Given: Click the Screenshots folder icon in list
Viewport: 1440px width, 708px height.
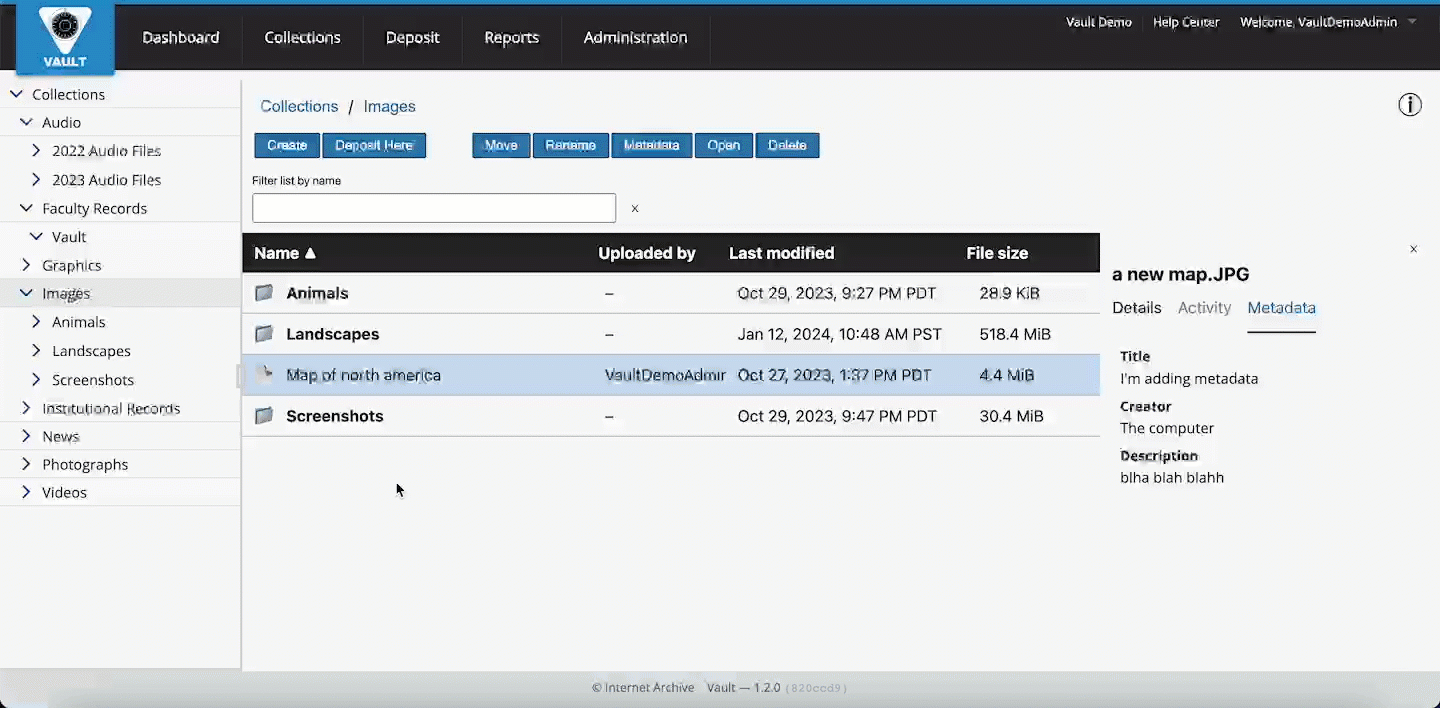Looking at the screenshot, I should click(x=264, y=416).
